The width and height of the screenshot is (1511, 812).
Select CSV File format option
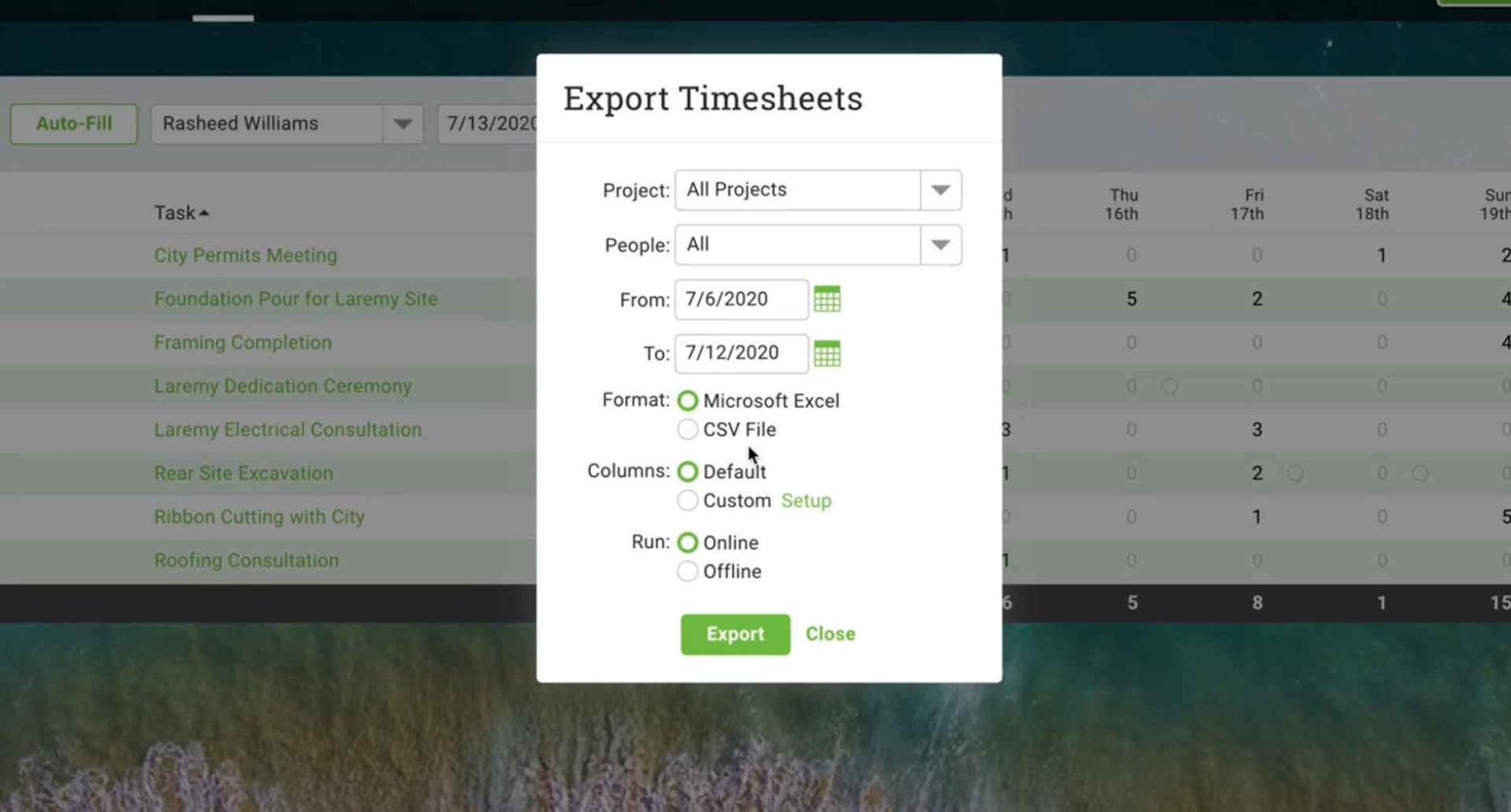(x=688, y=430)
